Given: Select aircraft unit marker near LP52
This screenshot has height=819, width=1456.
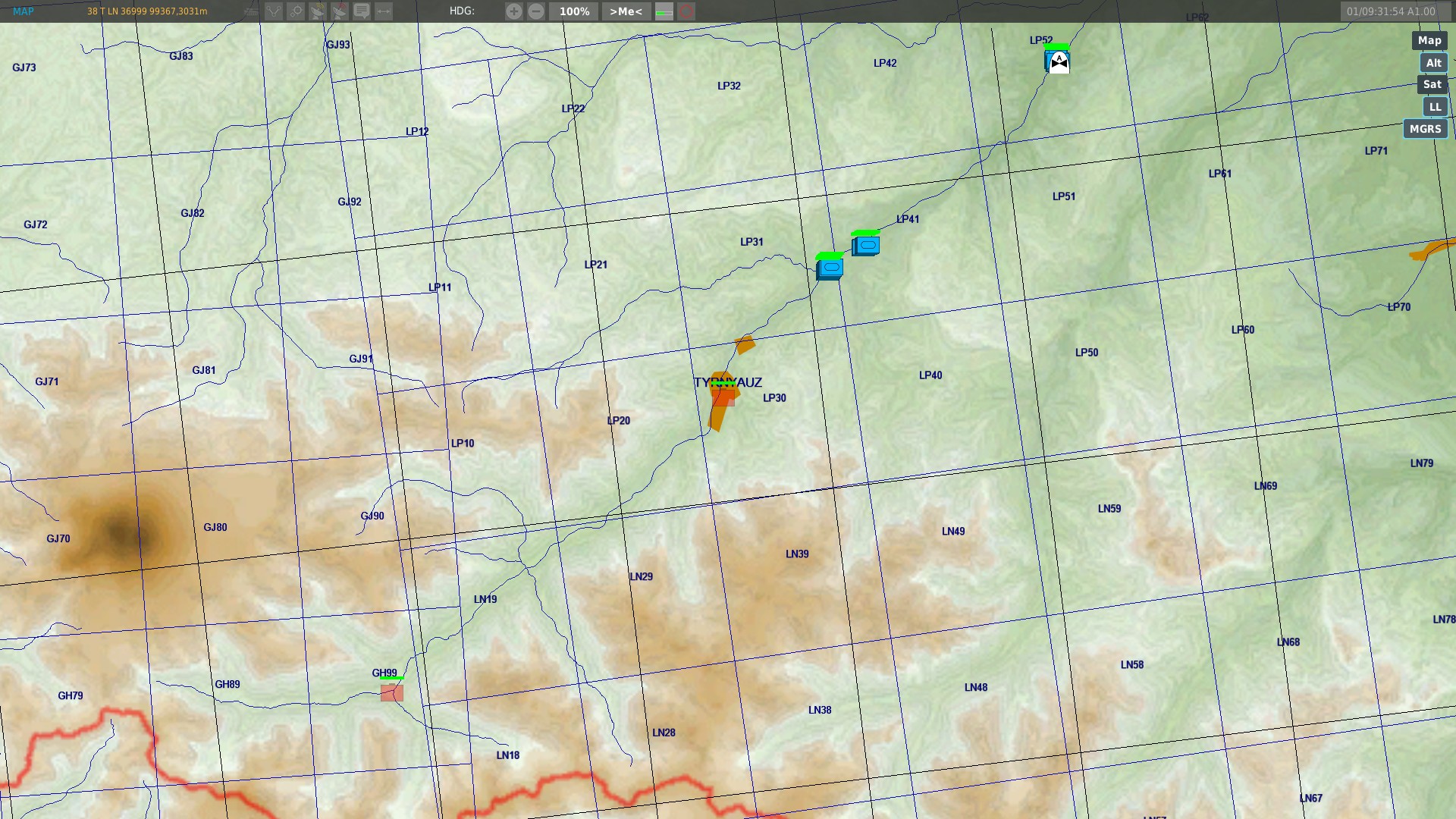Looking at the screenshot, I should pyautogui.click(x=1058, y=61).
